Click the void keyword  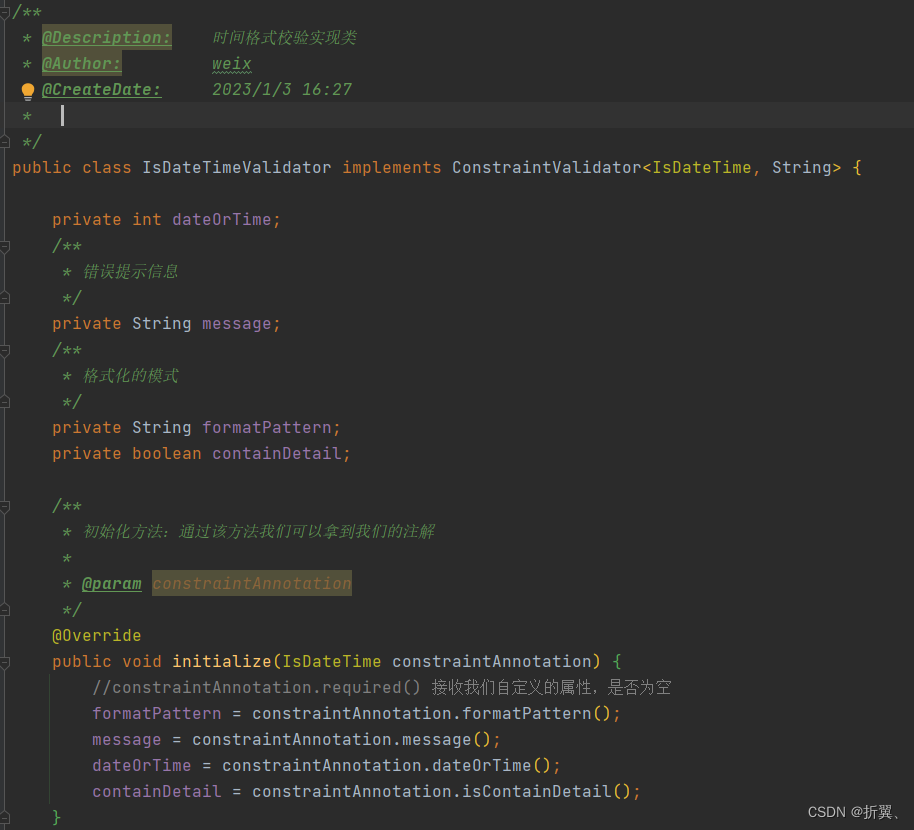[142, 662]
